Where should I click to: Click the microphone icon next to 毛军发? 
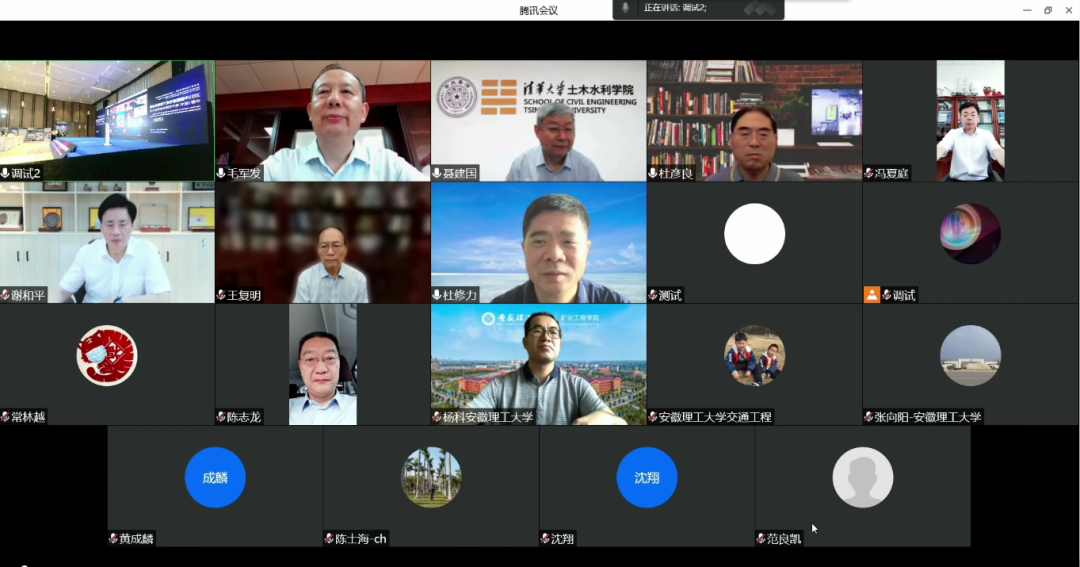[221, 173]
